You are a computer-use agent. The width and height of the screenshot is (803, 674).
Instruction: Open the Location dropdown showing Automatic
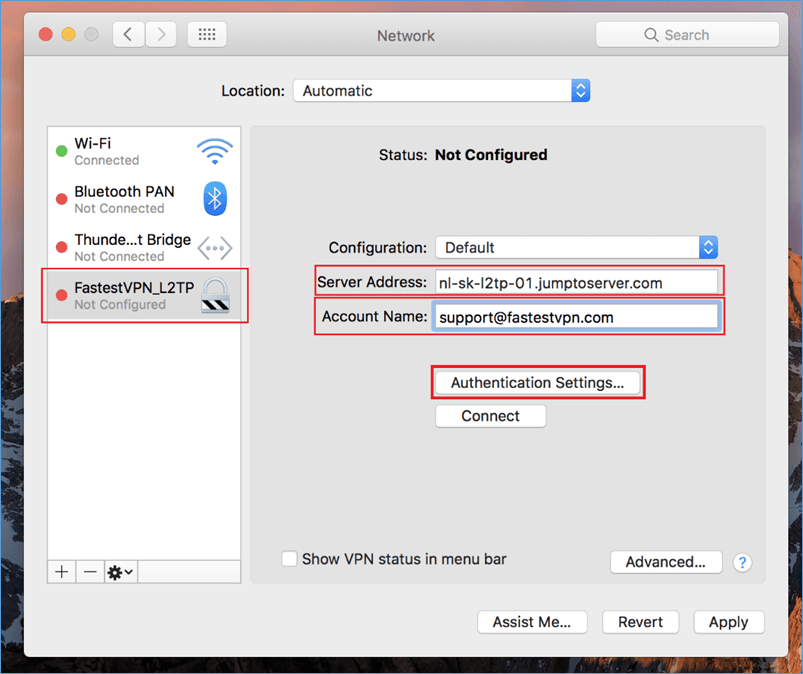point(441,91)
